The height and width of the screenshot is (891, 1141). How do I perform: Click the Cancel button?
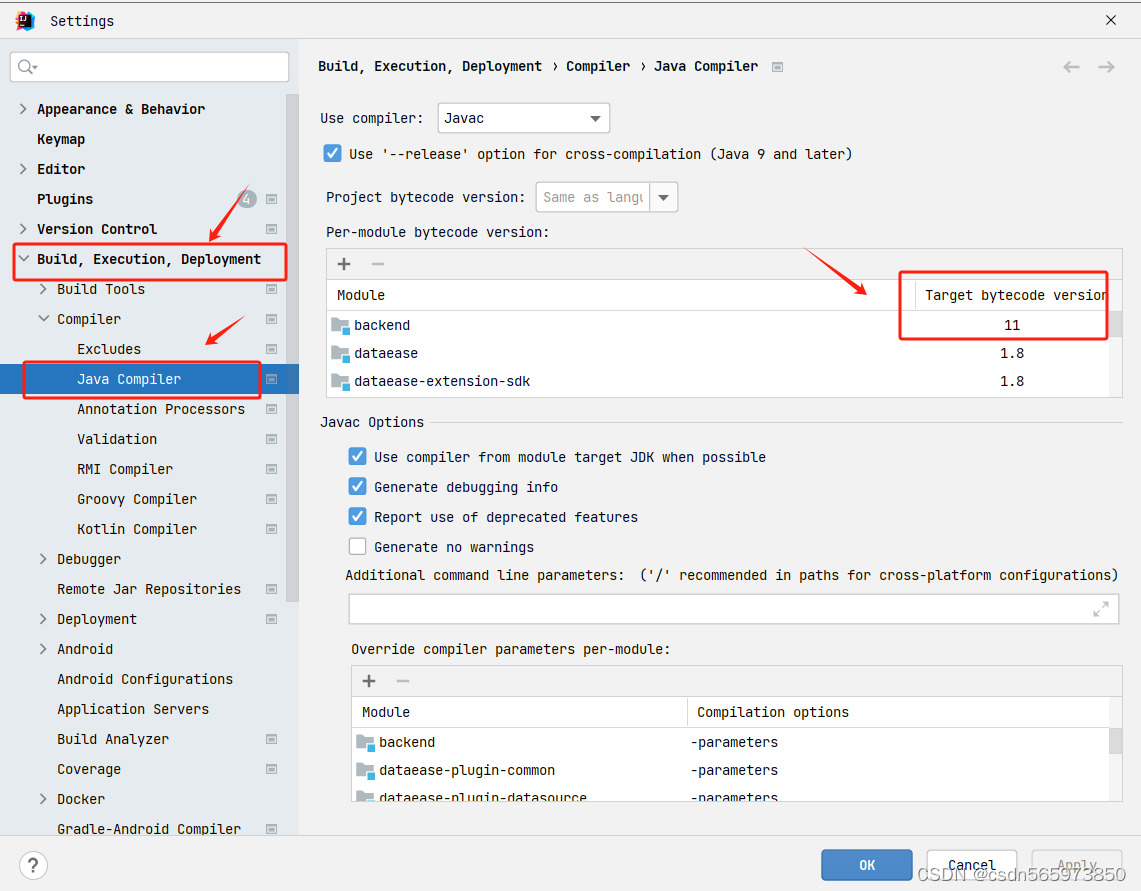[971, 865]
